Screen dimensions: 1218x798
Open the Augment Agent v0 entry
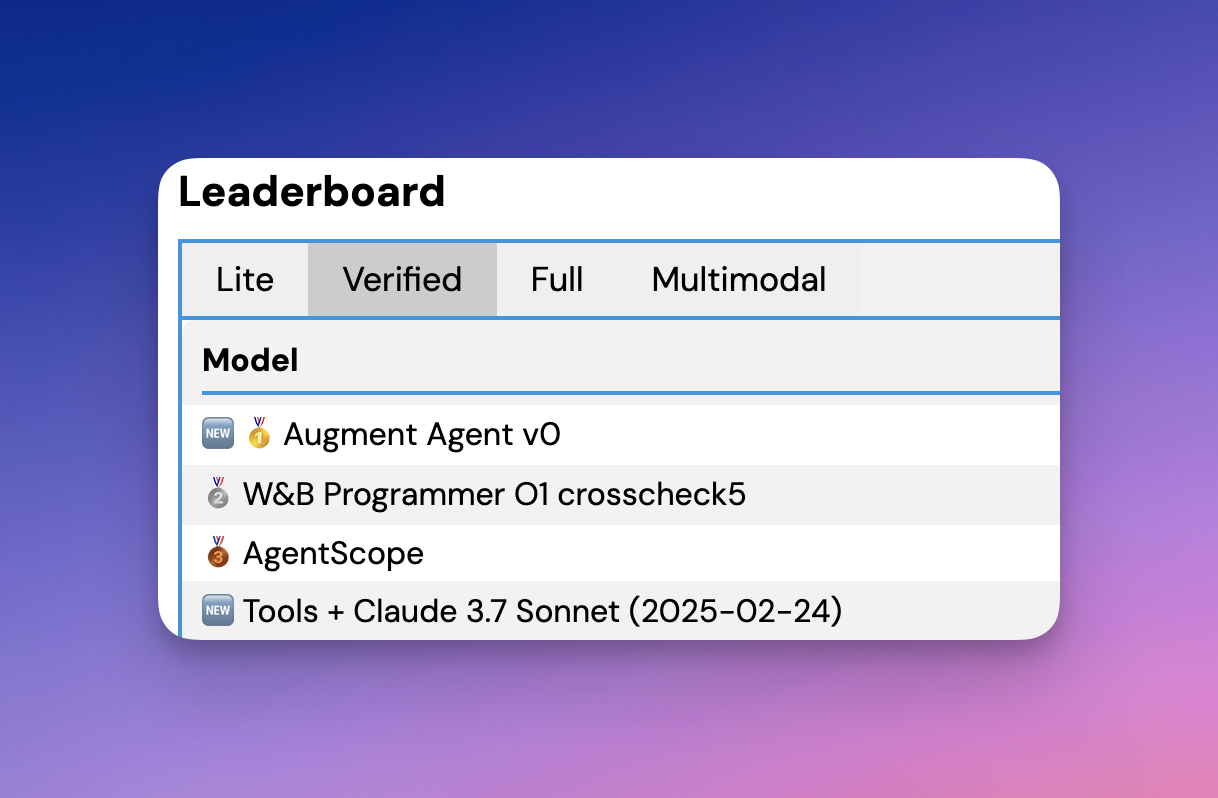pyautogui.click(x=422, y=435)
